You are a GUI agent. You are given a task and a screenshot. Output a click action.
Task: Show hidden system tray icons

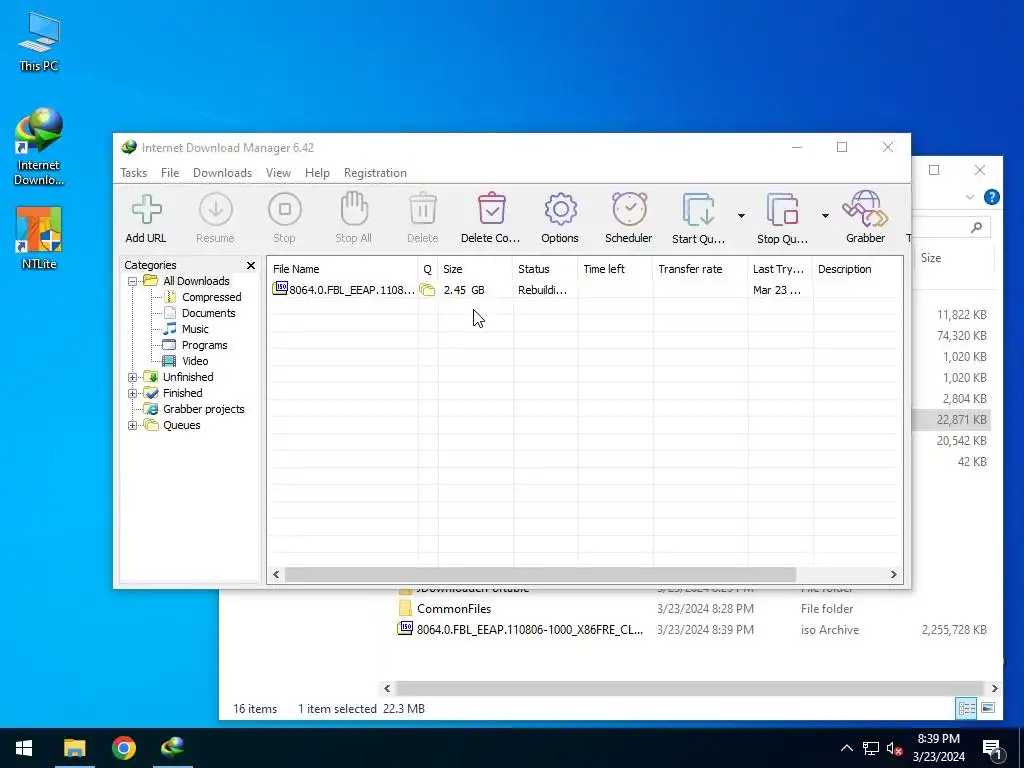(x=846, y=748)
